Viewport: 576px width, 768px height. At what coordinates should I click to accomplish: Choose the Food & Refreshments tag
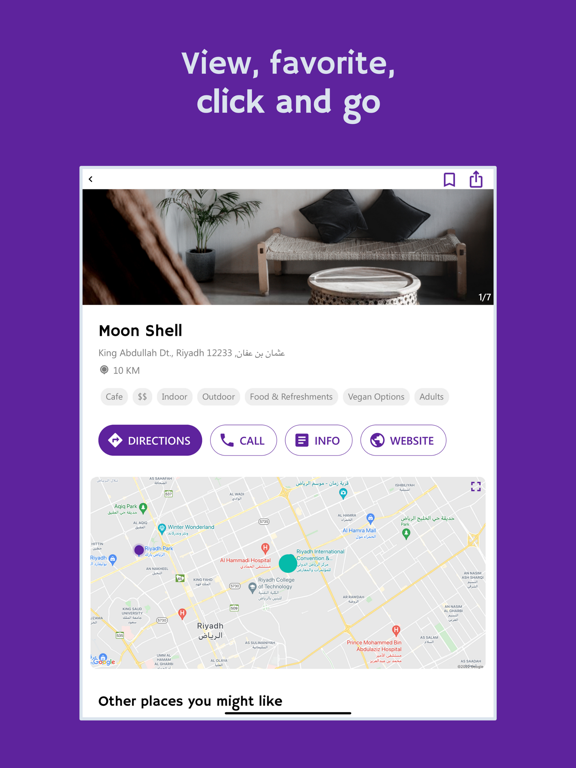(x=291, y=397)
